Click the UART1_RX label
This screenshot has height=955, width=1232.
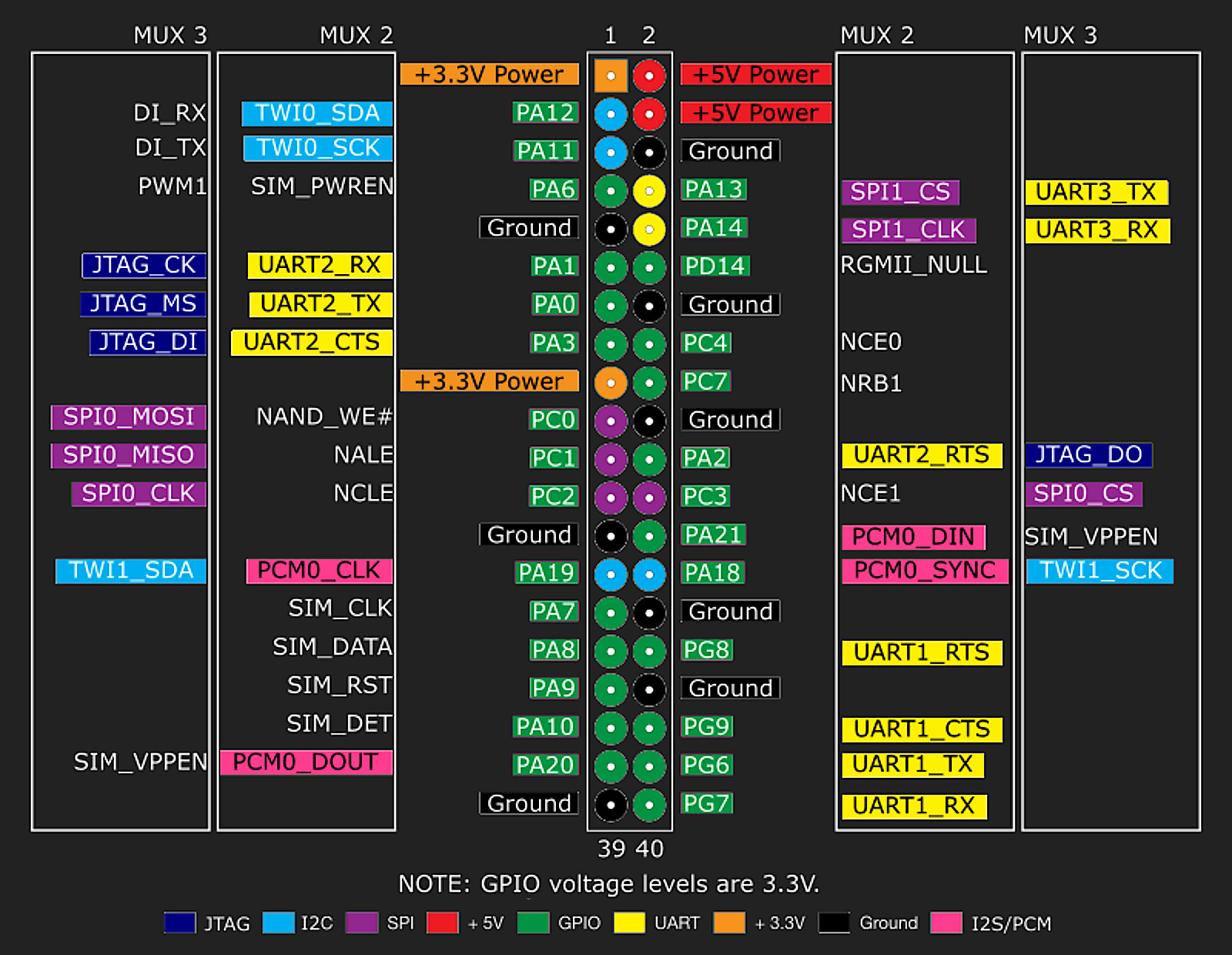915,806
